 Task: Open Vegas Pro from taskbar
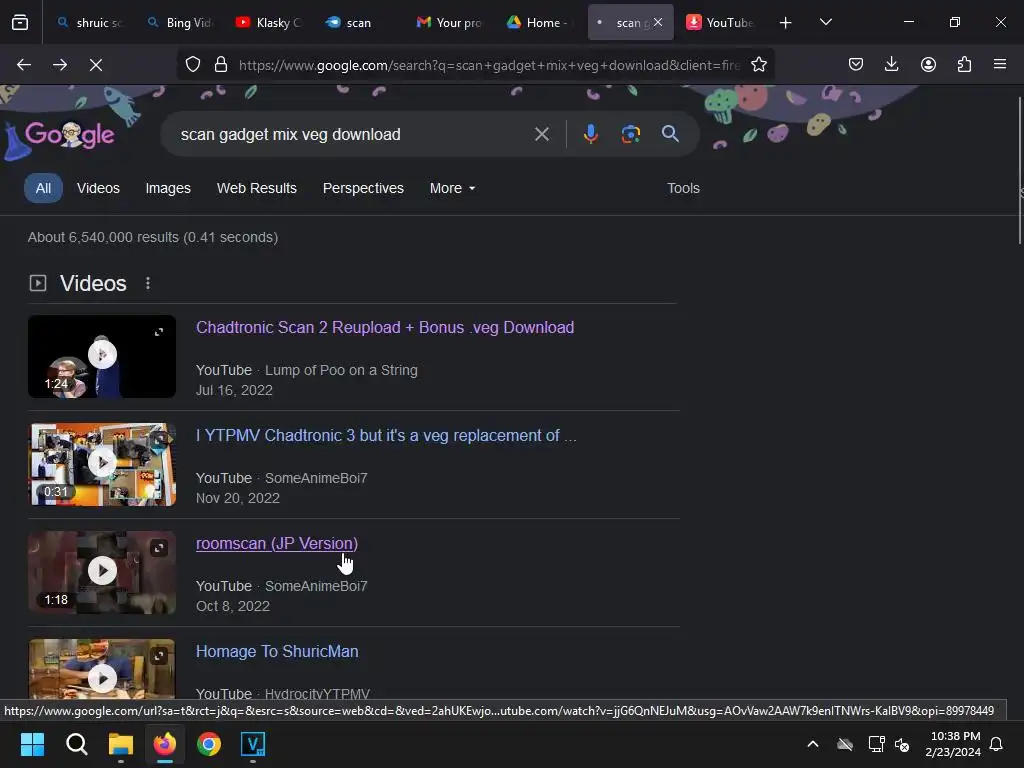coord(253,744)
